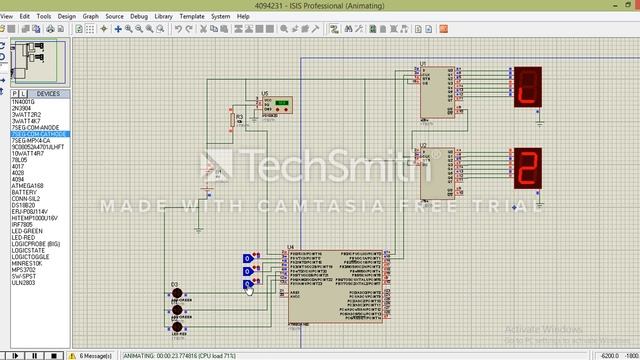Click the Bill of Materials report icon
The image size is (640, 360).
pyautogui.click(x=418, y=29)
